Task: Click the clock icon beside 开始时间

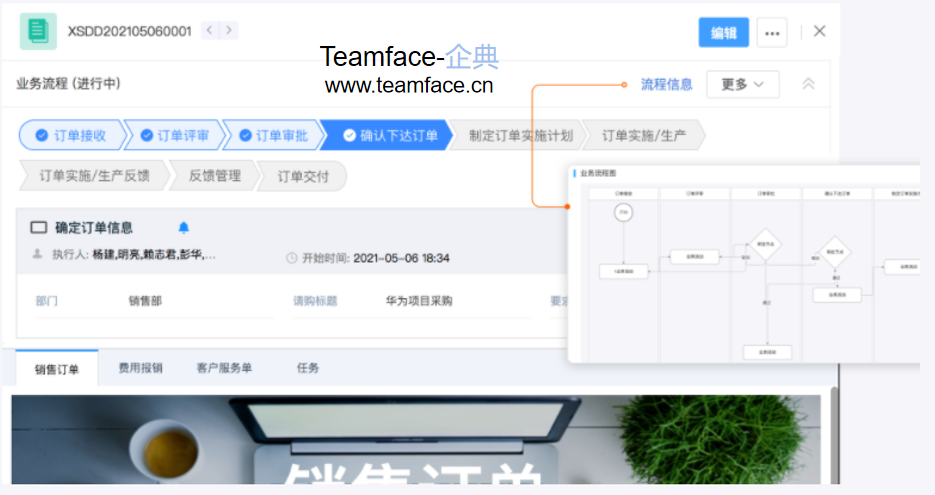Action: point(292,258)
